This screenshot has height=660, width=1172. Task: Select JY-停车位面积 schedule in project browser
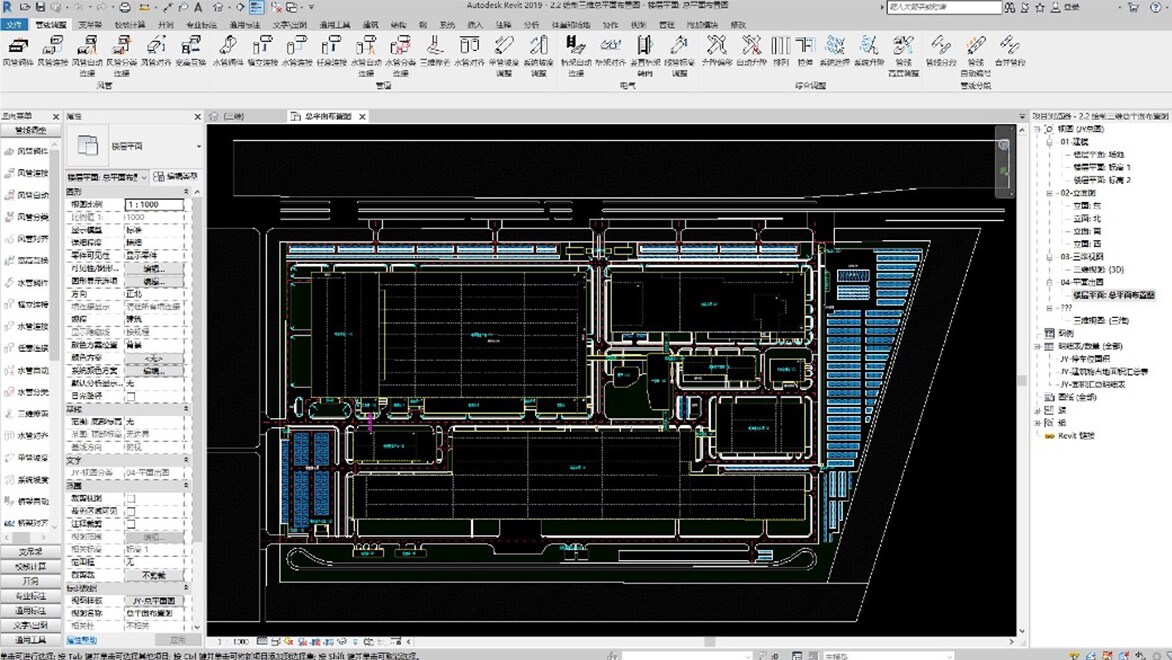pos(1084,359)
